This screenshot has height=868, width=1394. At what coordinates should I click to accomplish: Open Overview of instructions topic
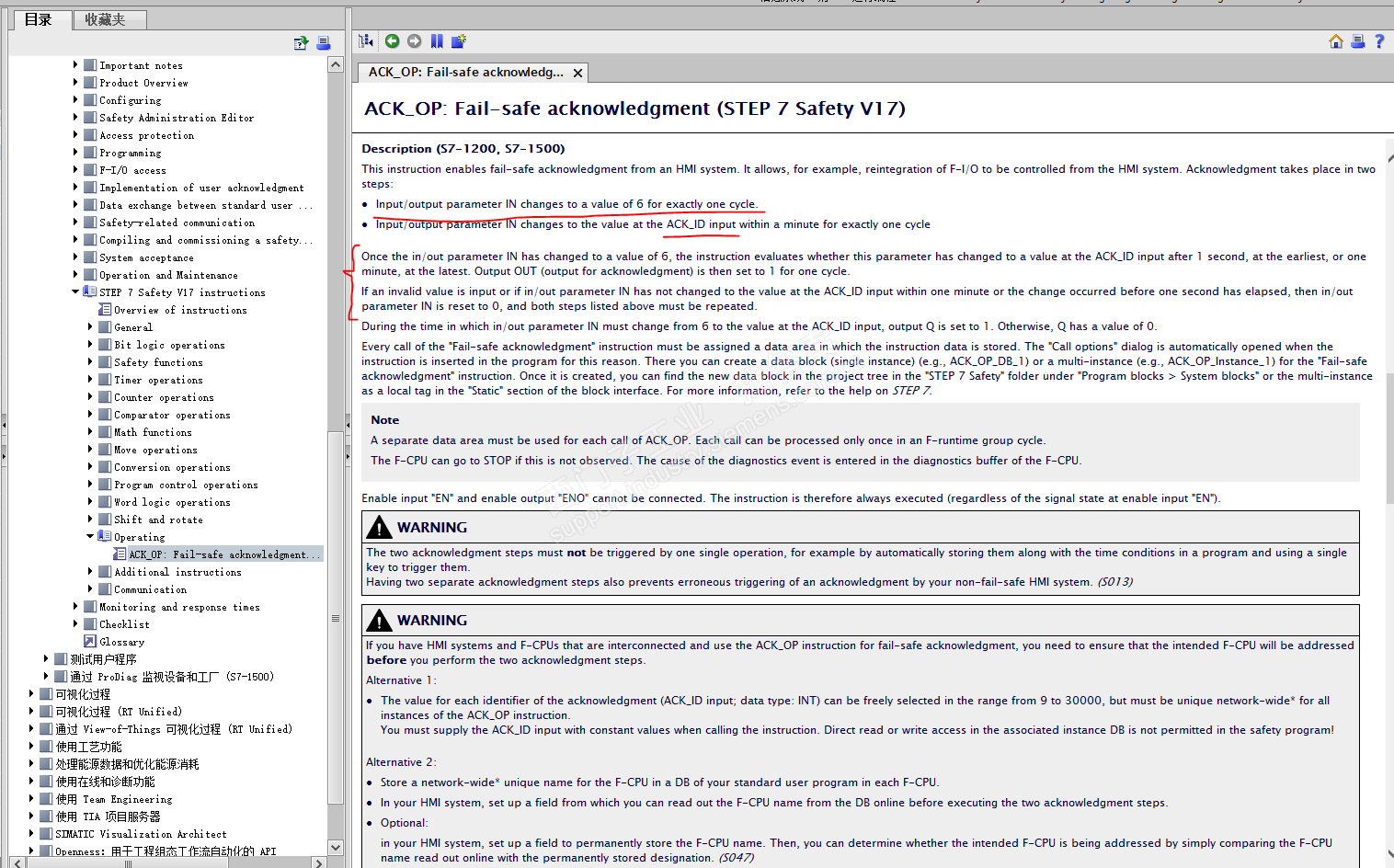point(180,310)
